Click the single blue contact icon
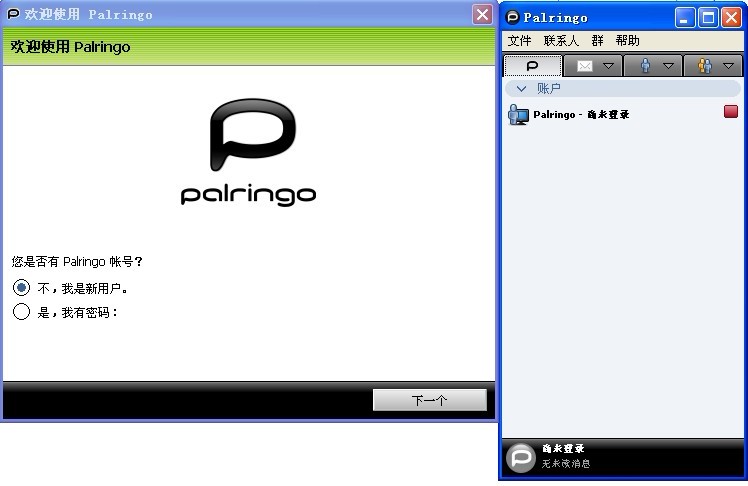 tap(645, 65)
